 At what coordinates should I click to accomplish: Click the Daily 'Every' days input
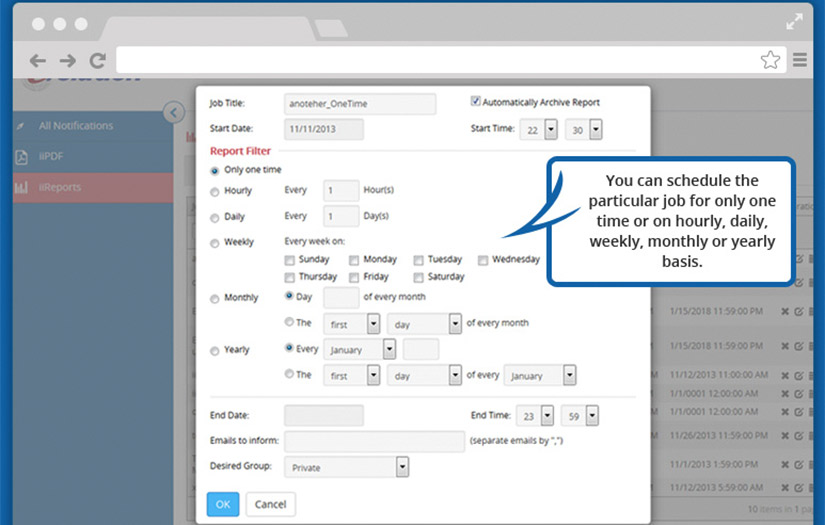[x=341, y=216]
